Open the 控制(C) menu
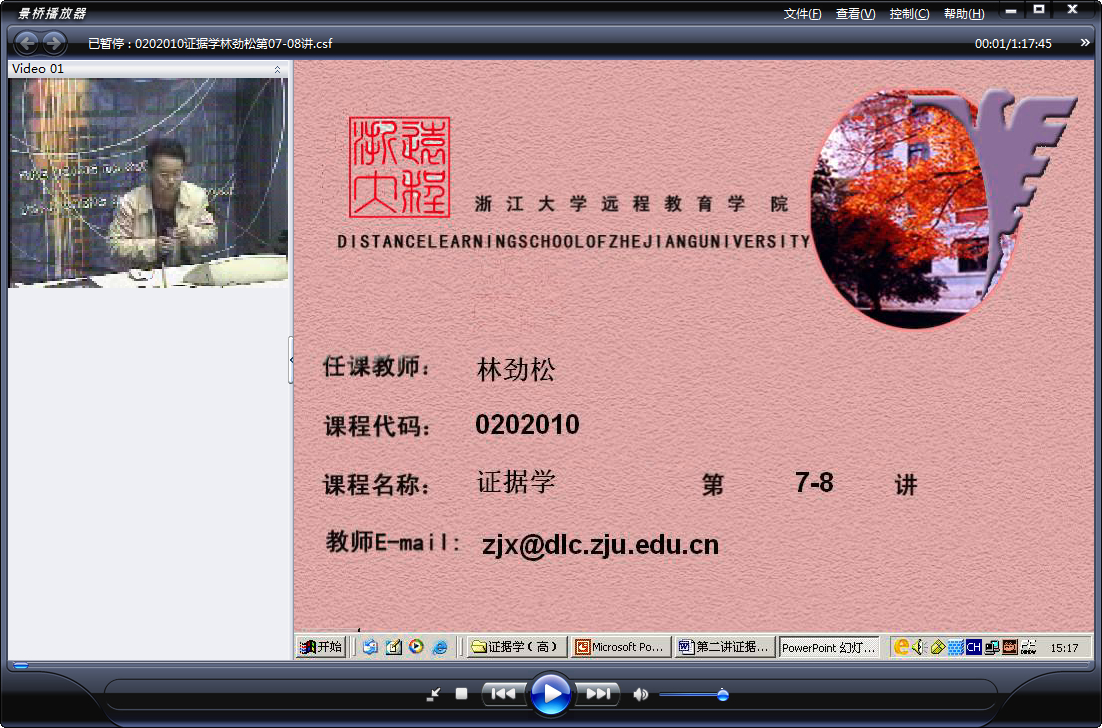1102x728 pixels. pyautogui.click(x=909, y=13)
